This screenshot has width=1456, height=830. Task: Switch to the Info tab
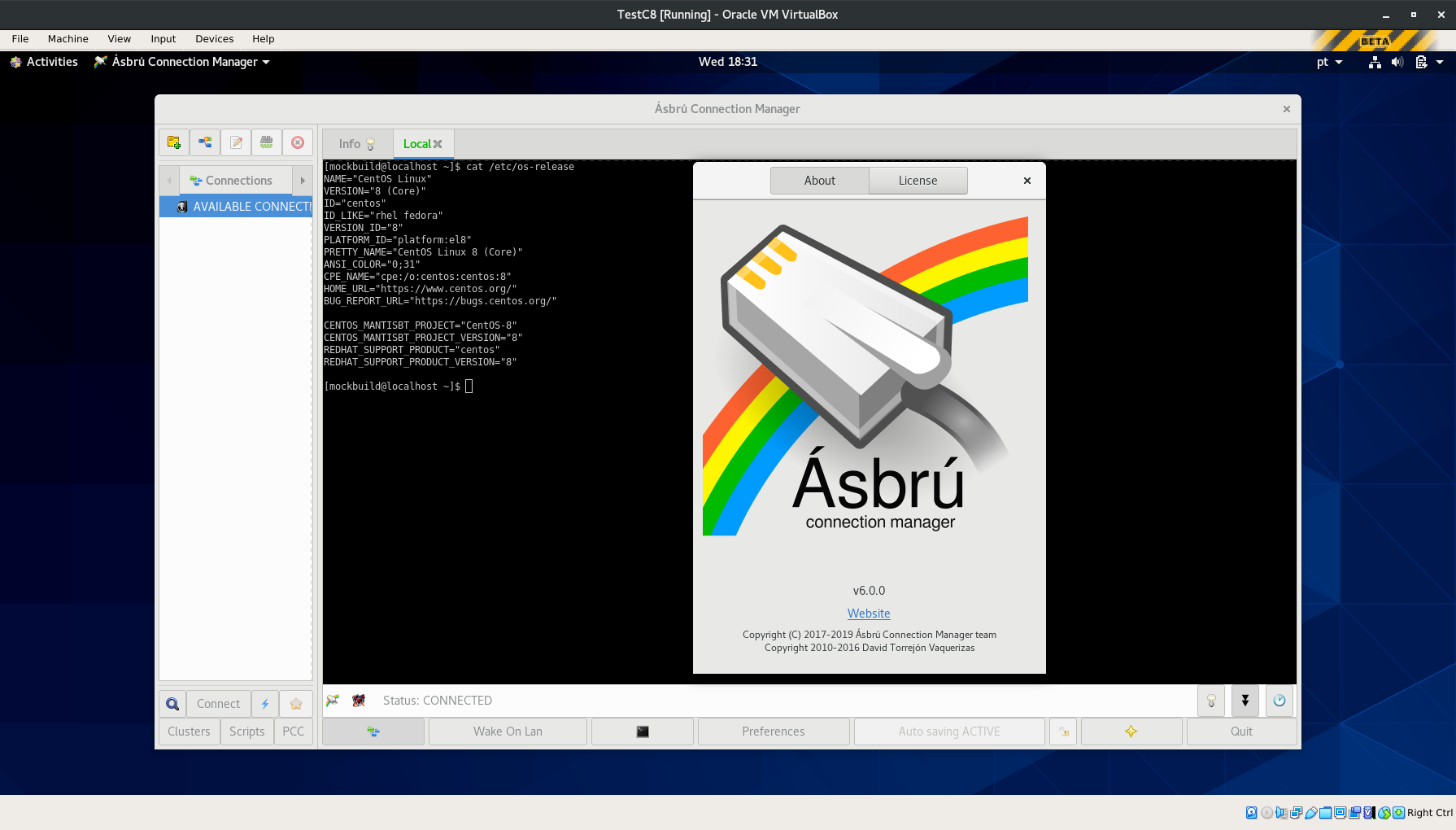point(357,144)
